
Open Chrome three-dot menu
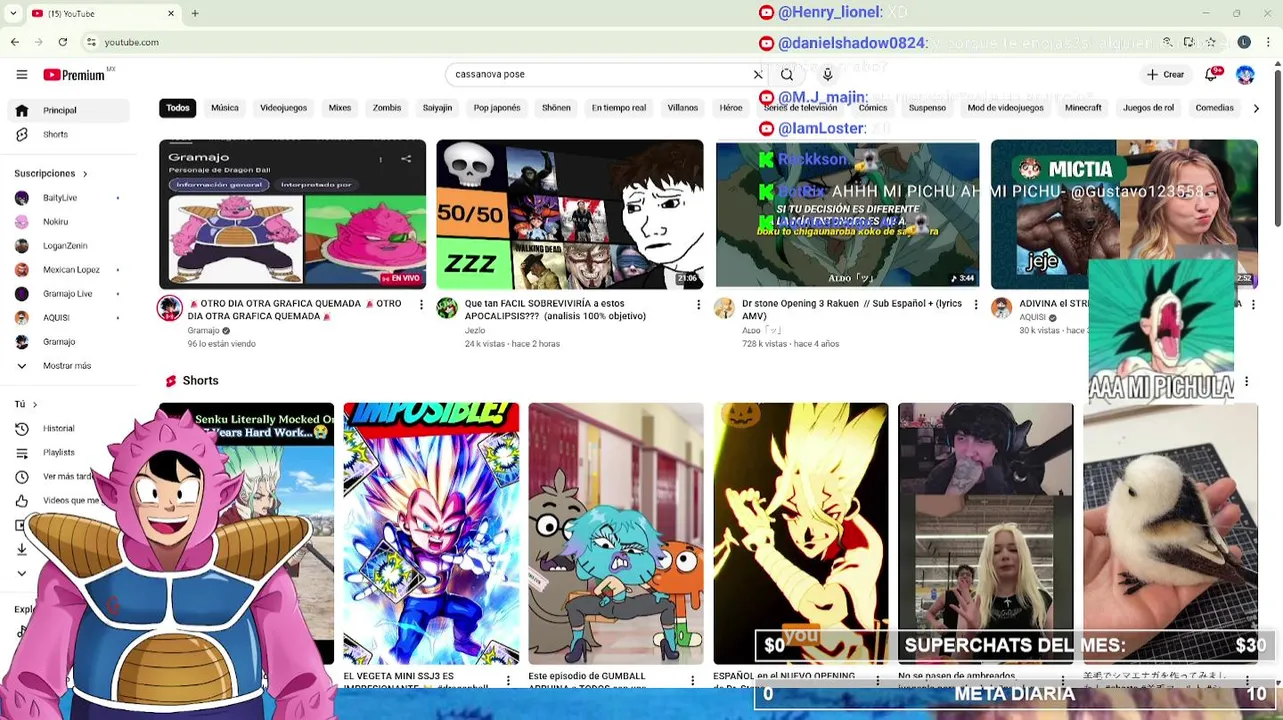pyautogui.click(x=1269, y=42)
